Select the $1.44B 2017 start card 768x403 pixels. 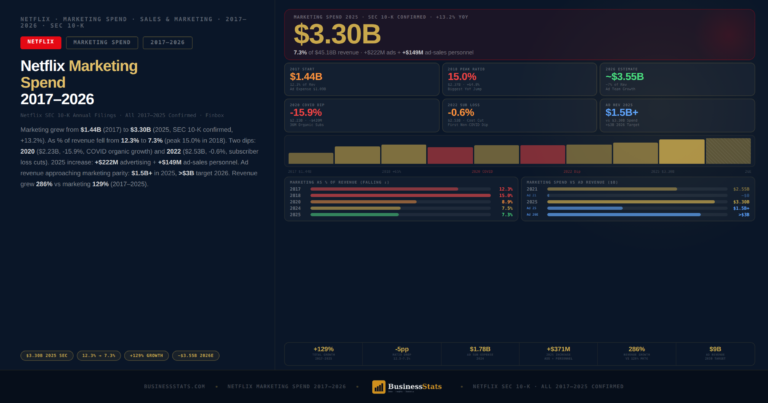pyautogui.click(x=362, y=79)
